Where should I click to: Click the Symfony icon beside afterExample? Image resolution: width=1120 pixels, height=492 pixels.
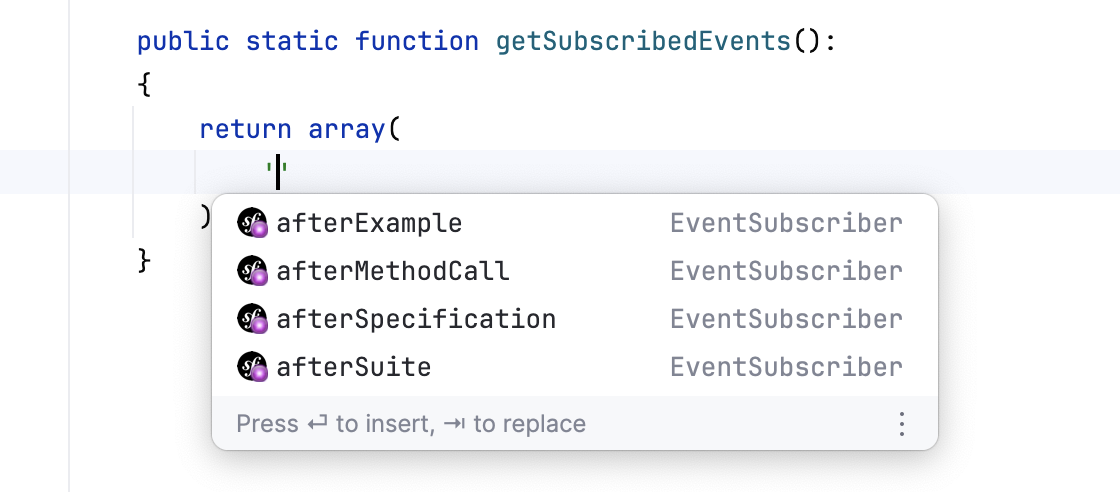(252, 223)
